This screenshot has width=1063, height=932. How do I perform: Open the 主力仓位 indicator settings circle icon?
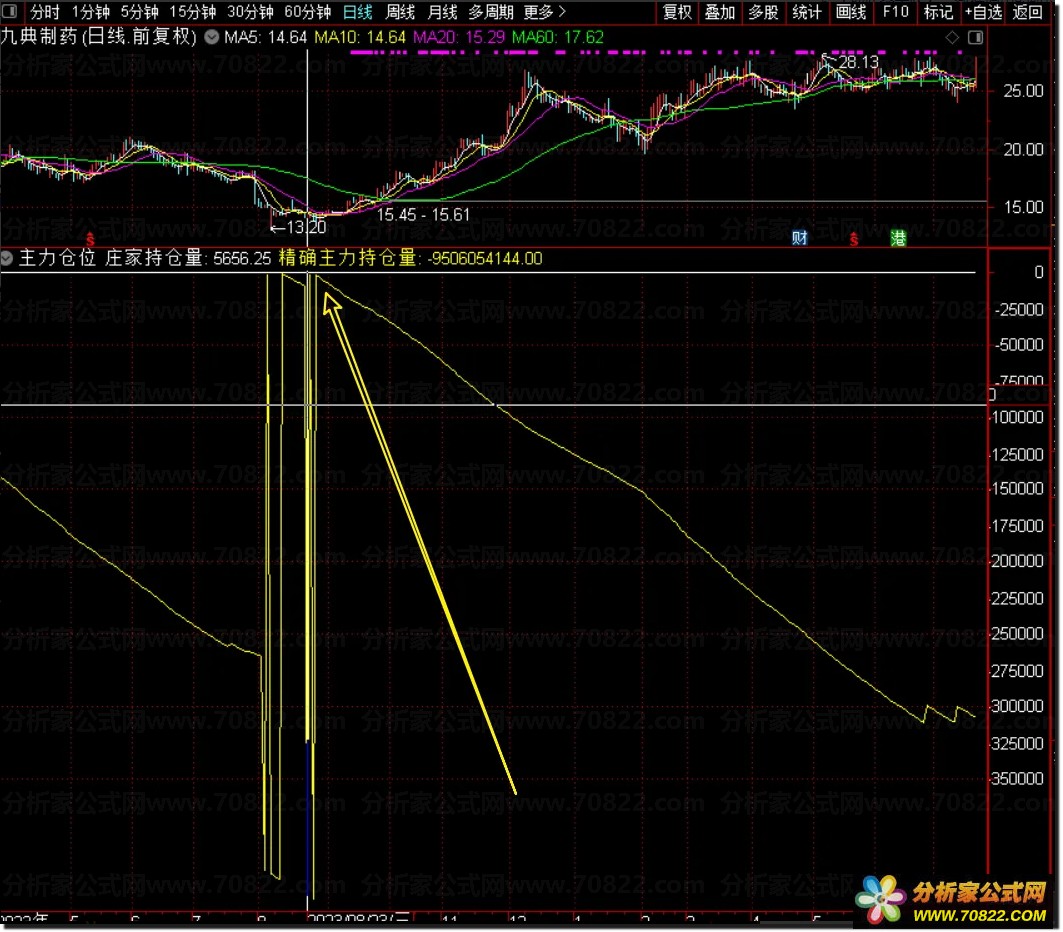coord(7,258)
